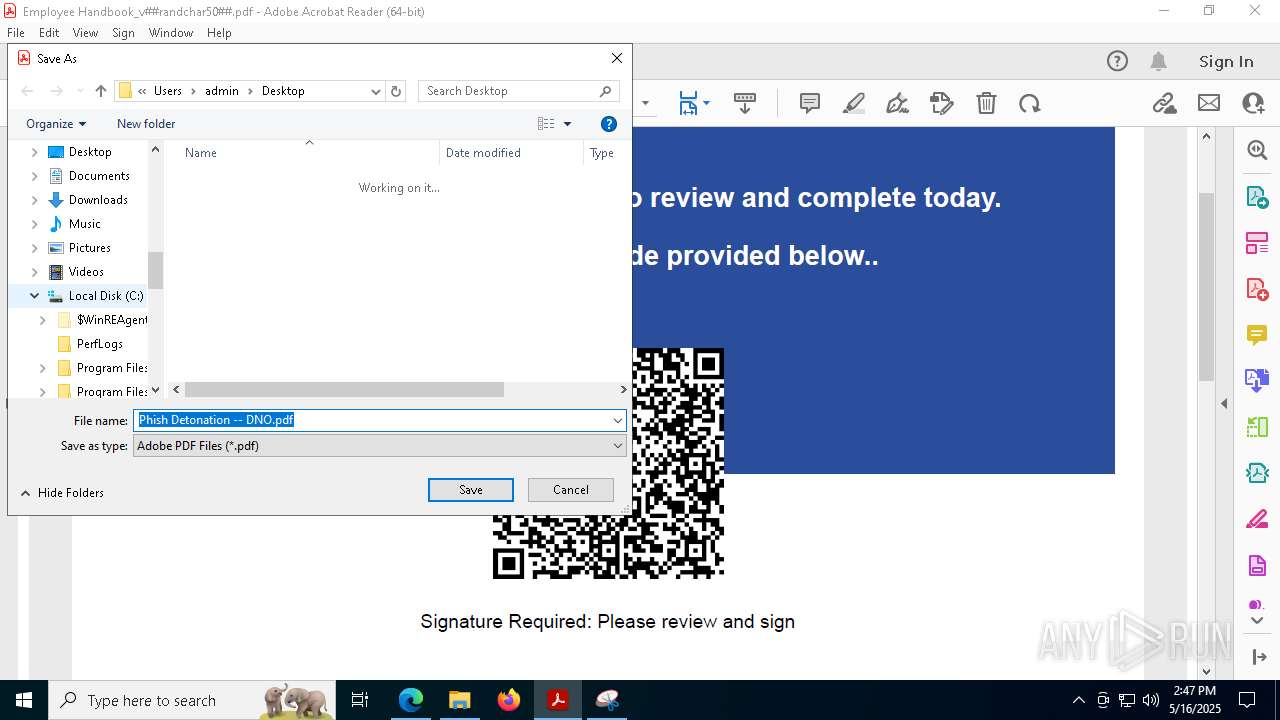Expand the Pictures tree node
The height and width of the screenshot is (720, 1280).
pyautogui.click(x=35, y=248)
